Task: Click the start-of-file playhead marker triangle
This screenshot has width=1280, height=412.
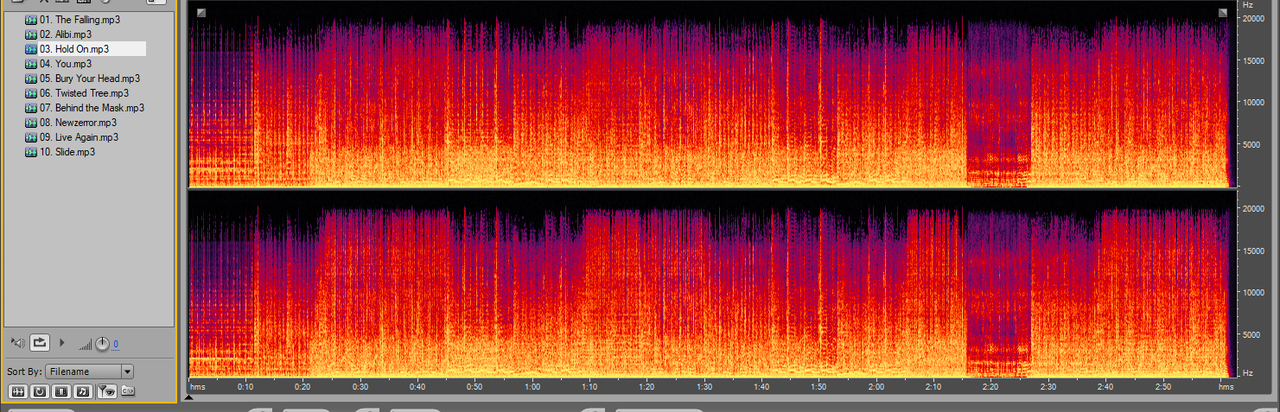Action: (x=190, y=397)
